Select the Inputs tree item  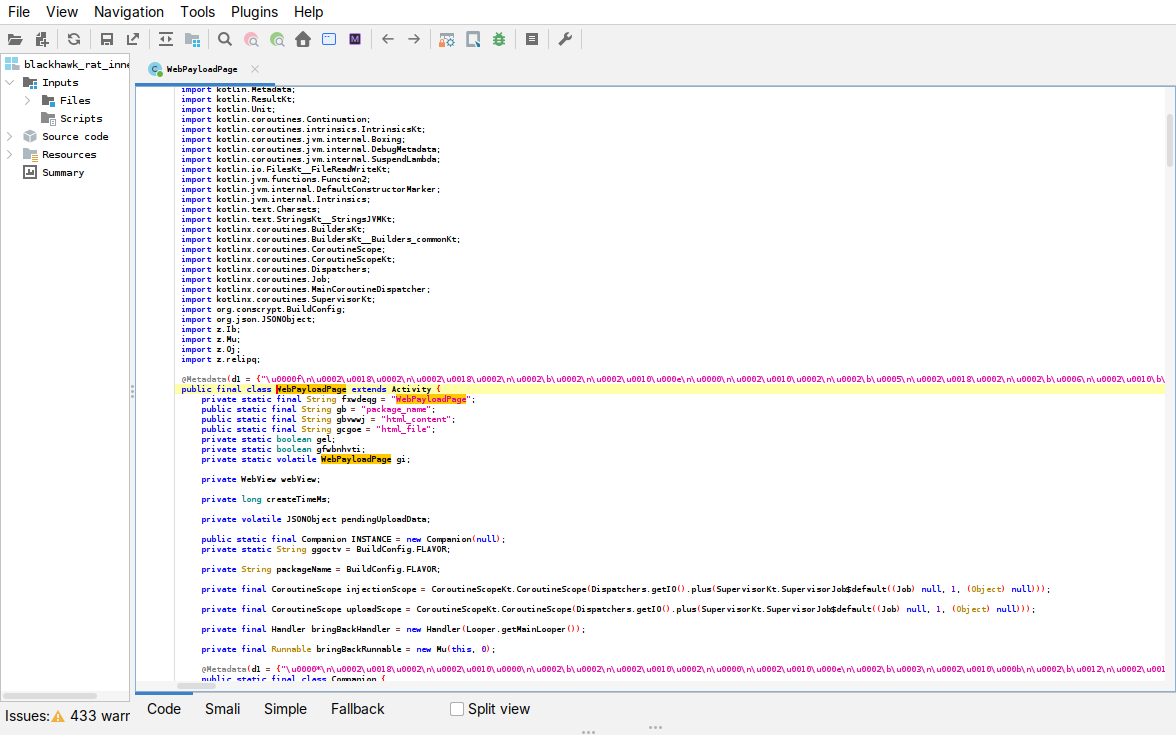click(60, 82)
